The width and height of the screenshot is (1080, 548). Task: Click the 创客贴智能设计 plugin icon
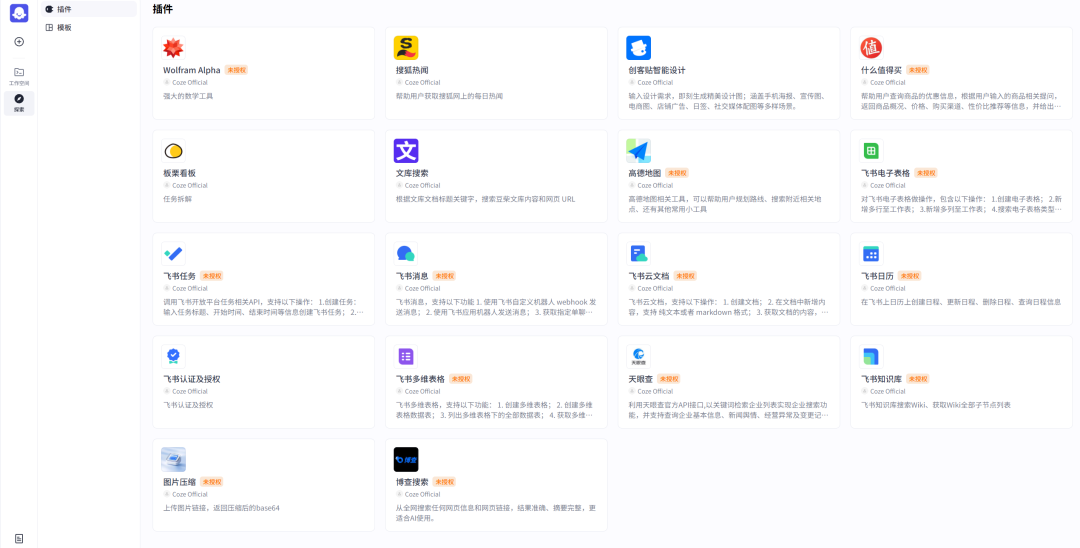(x=638, y=48)
